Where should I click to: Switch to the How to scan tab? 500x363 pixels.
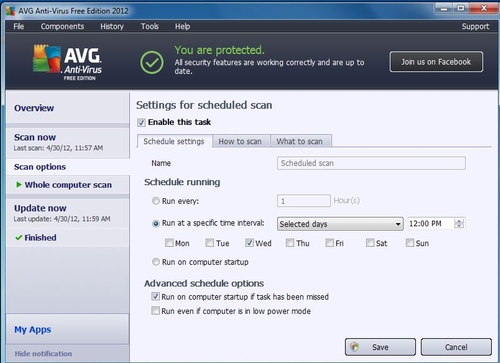(240, 141)
